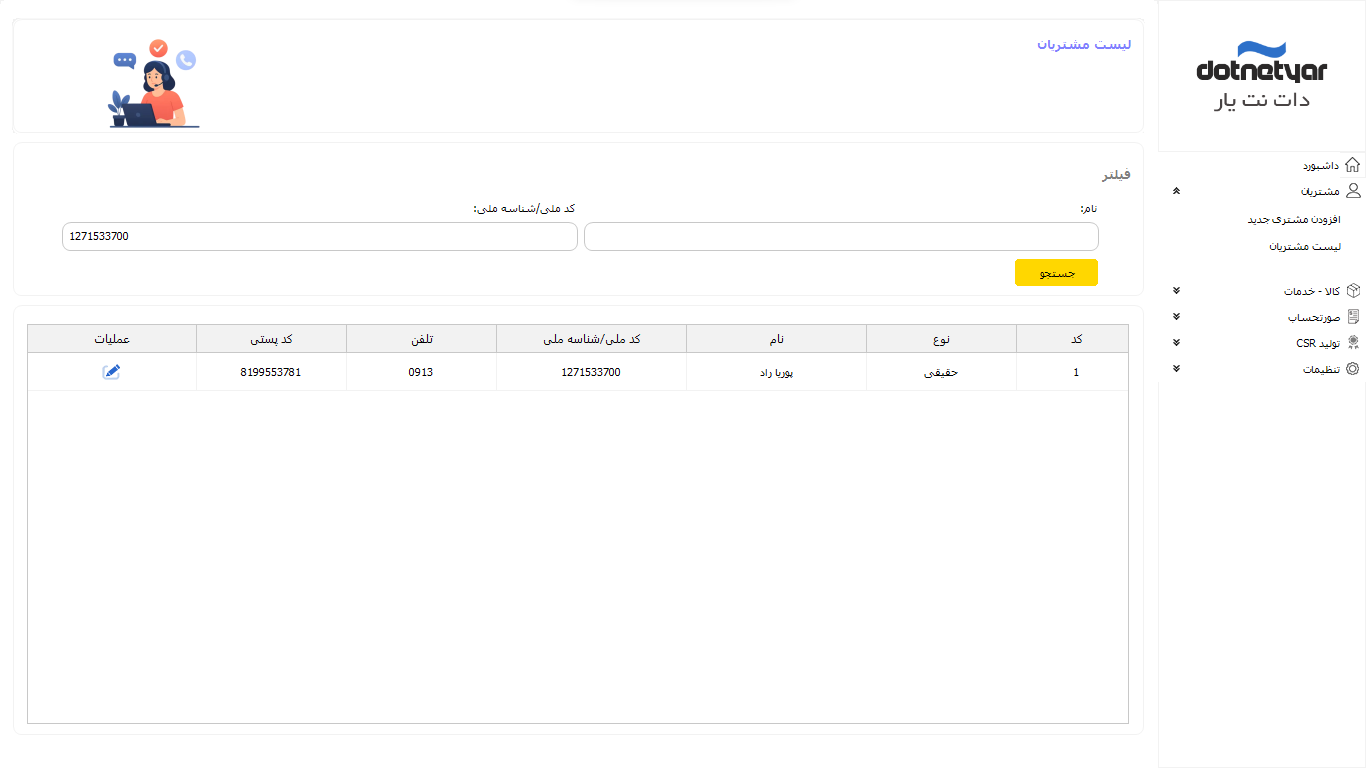Click the empty نام filter input field
The height and width of the screenshot is (768, 1366).
click(x=841, y=237)
